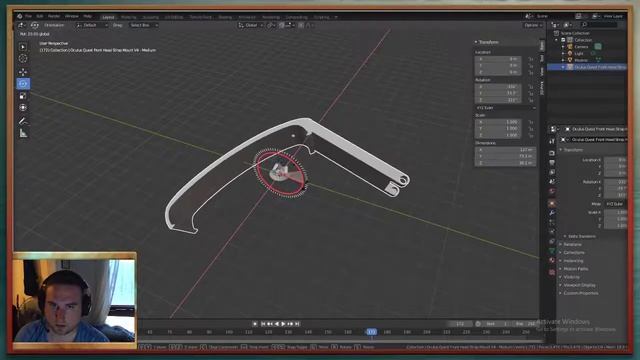Expand the Viewport Display panel
This screenshot has width=640, height=360.
(x=579, y=285)
